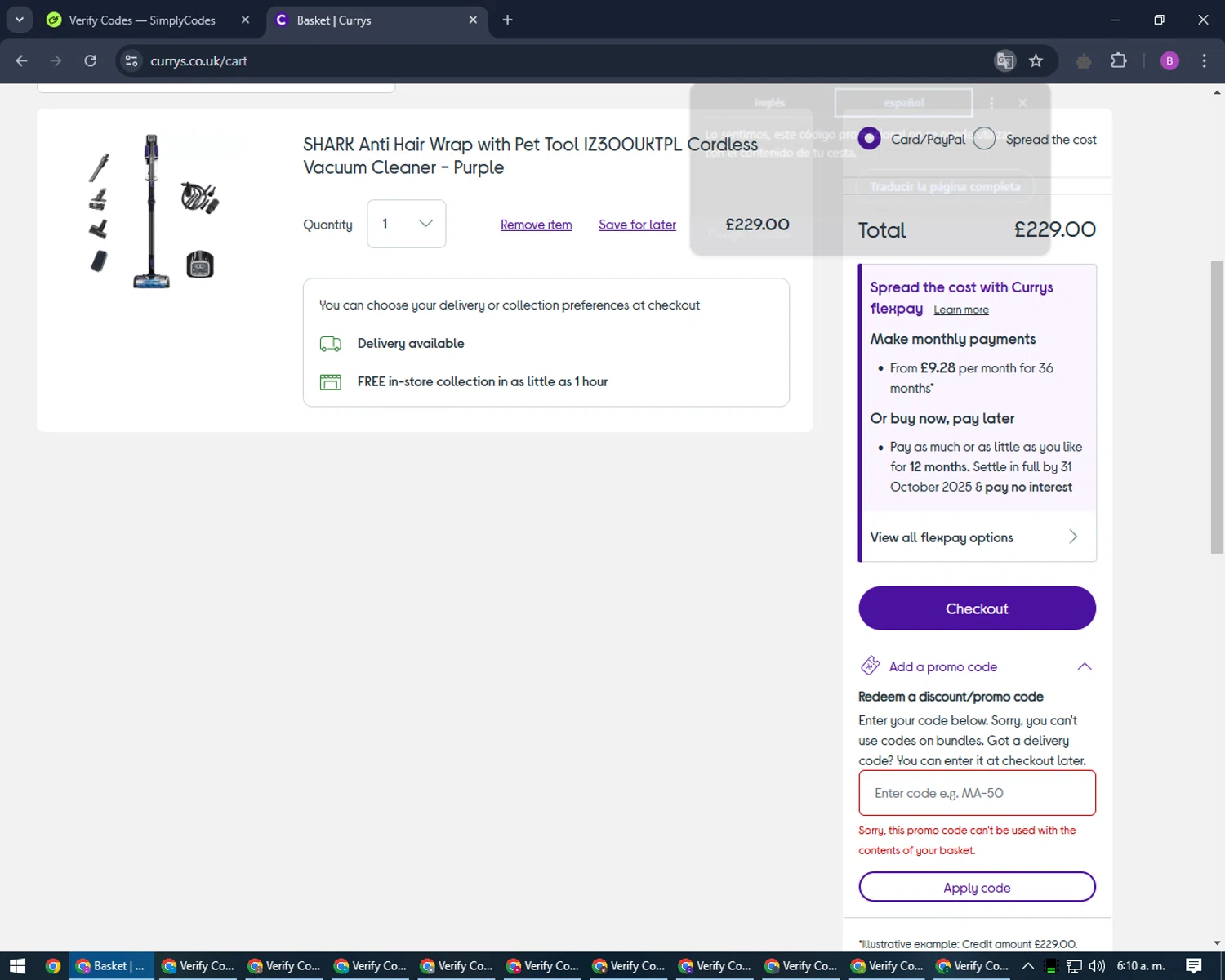Click the SHARK vacuum product thumbnail
This screenshot has width=1225, height=980.
pos(153,212)
